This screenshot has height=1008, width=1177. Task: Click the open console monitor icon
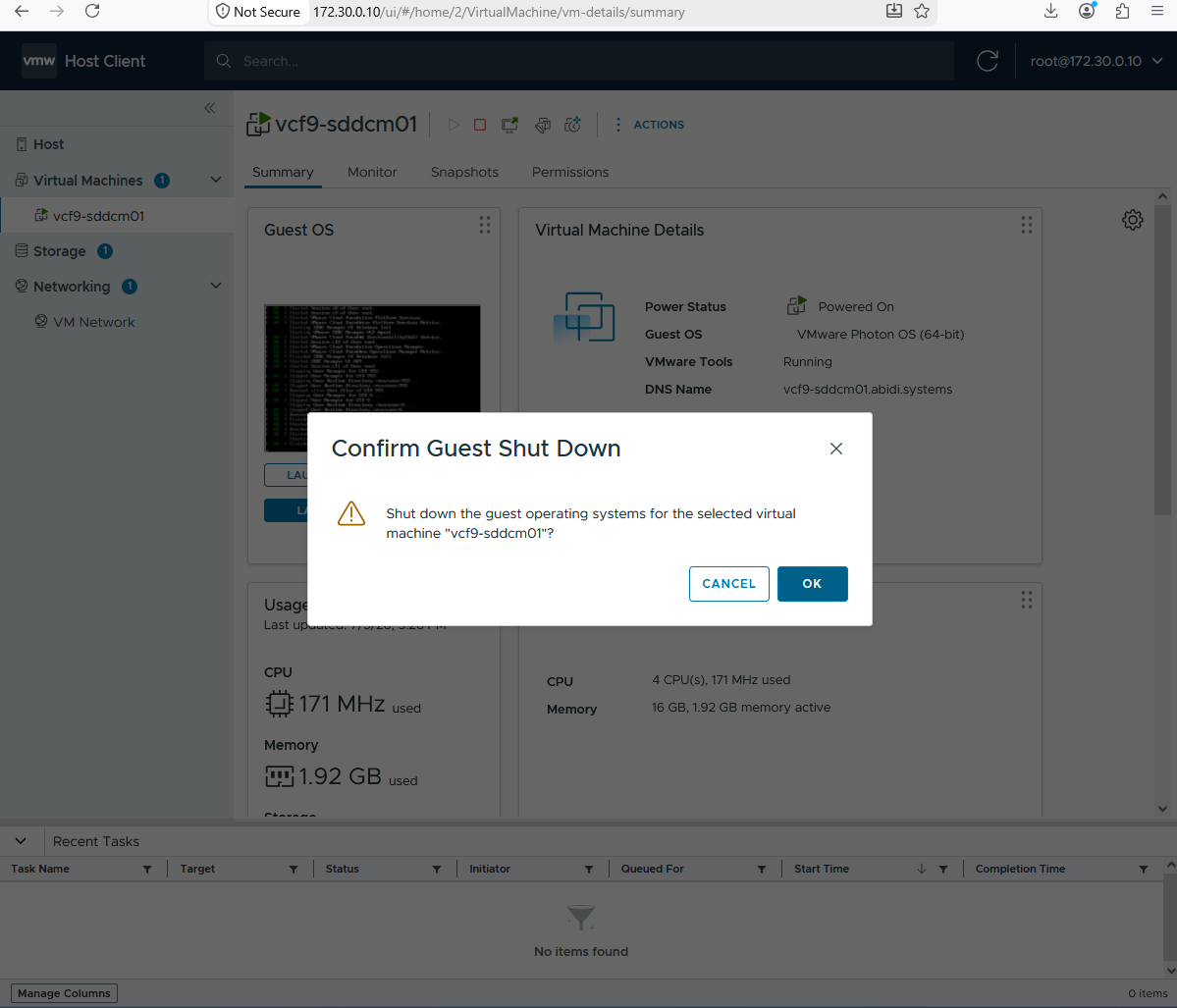tap(510, 125)
